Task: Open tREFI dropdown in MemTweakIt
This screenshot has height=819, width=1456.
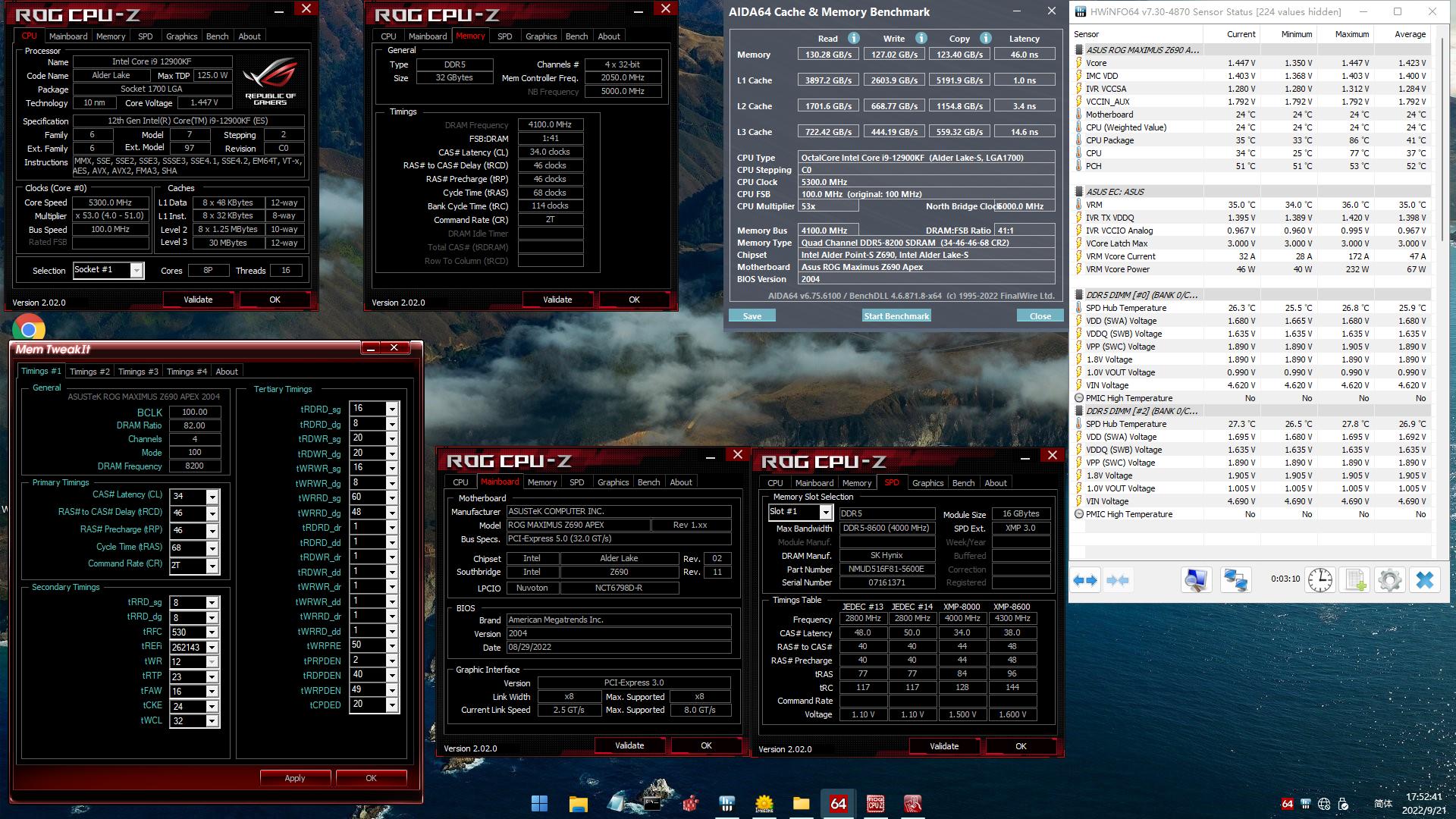Action: (212, 648)
